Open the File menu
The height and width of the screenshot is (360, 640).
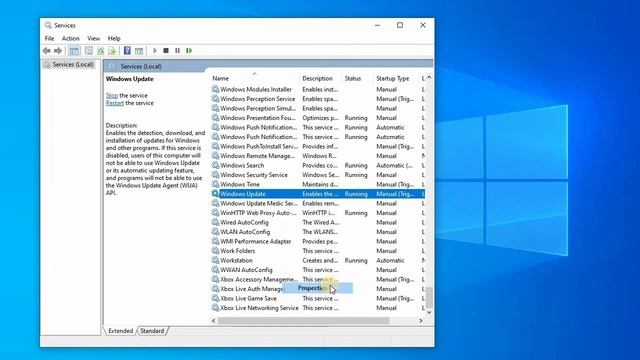pyautogui.click(x=49, y=38)
